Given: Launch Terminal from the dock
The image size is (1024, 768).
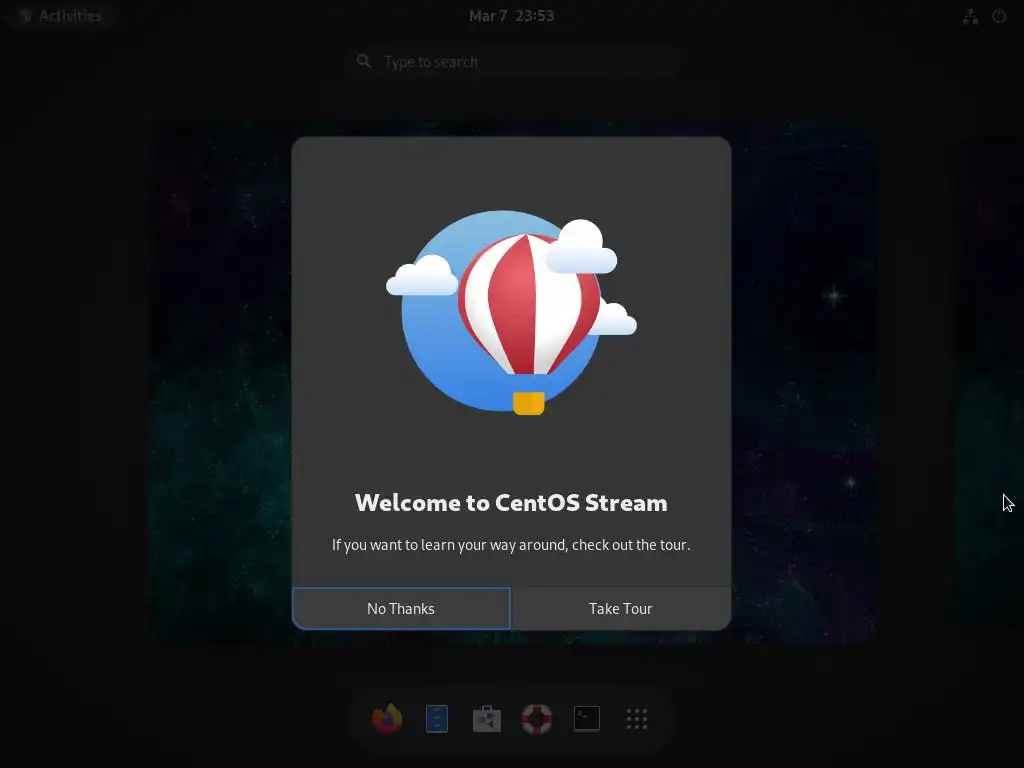Looking at the screenshot, I should pyautogui.click(x=586, y=719).
